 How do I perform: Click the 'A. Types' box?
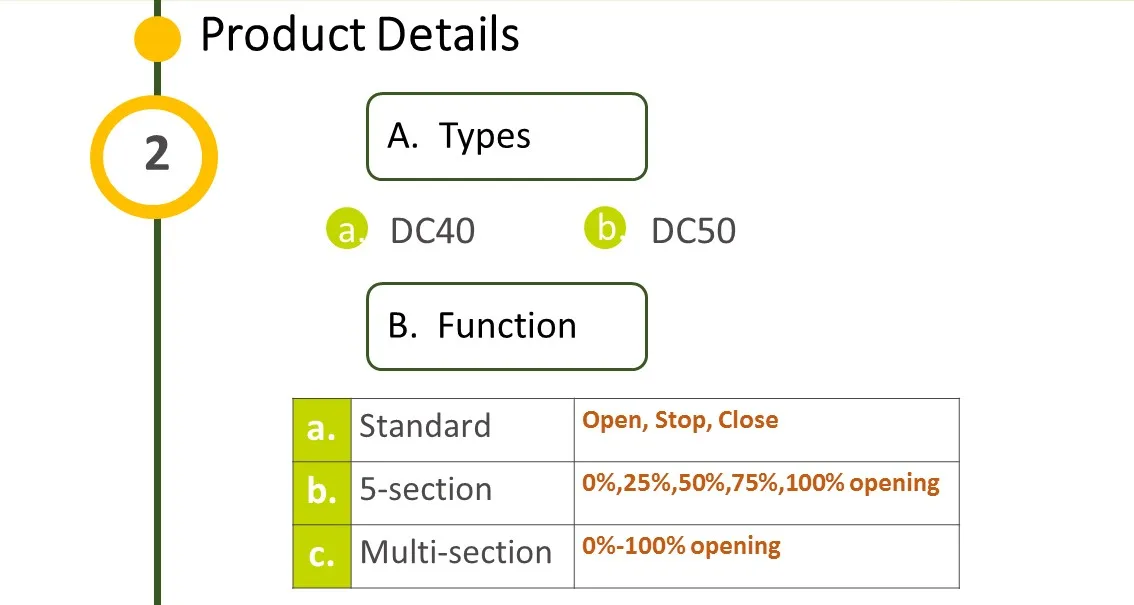[x=507, y=136]
